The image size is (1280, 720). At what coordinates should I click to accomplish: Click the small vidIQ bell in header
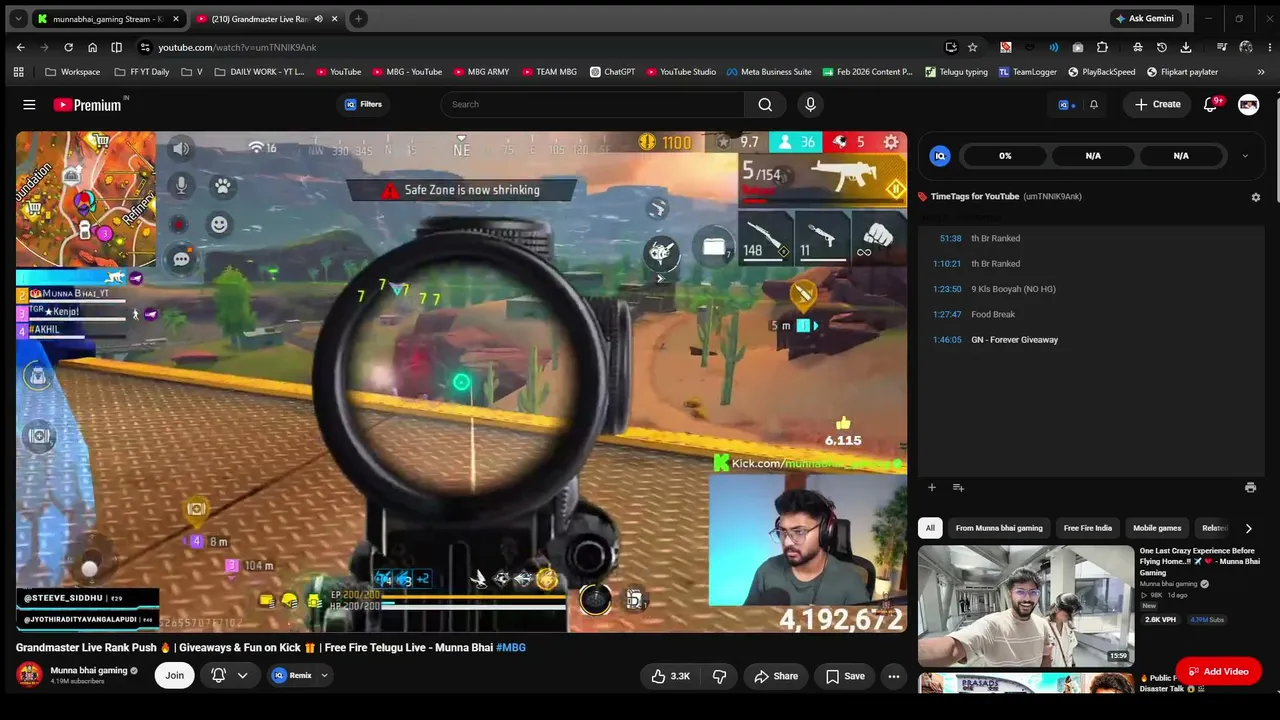point(1094,104)
